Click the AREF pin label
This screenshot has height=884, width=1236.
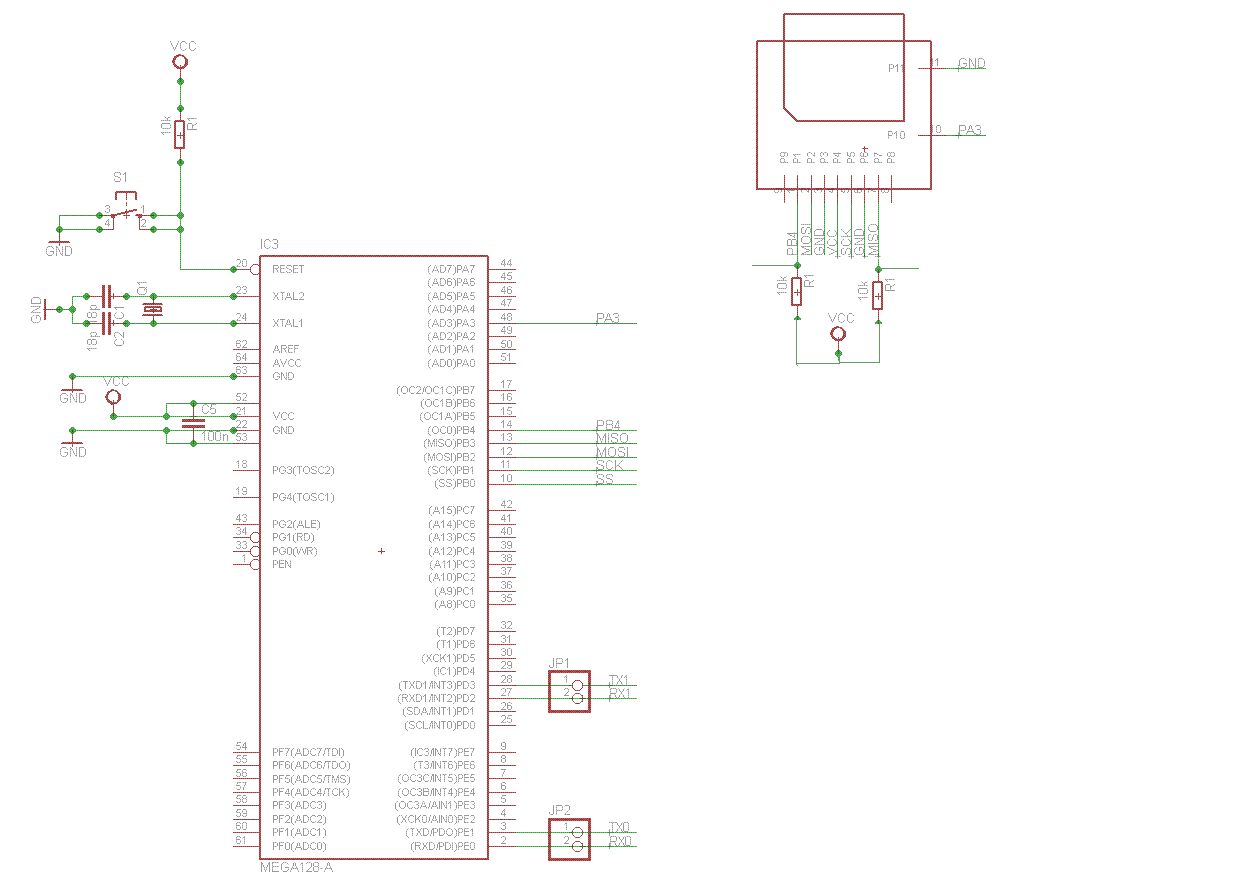[x=285, y=350]
